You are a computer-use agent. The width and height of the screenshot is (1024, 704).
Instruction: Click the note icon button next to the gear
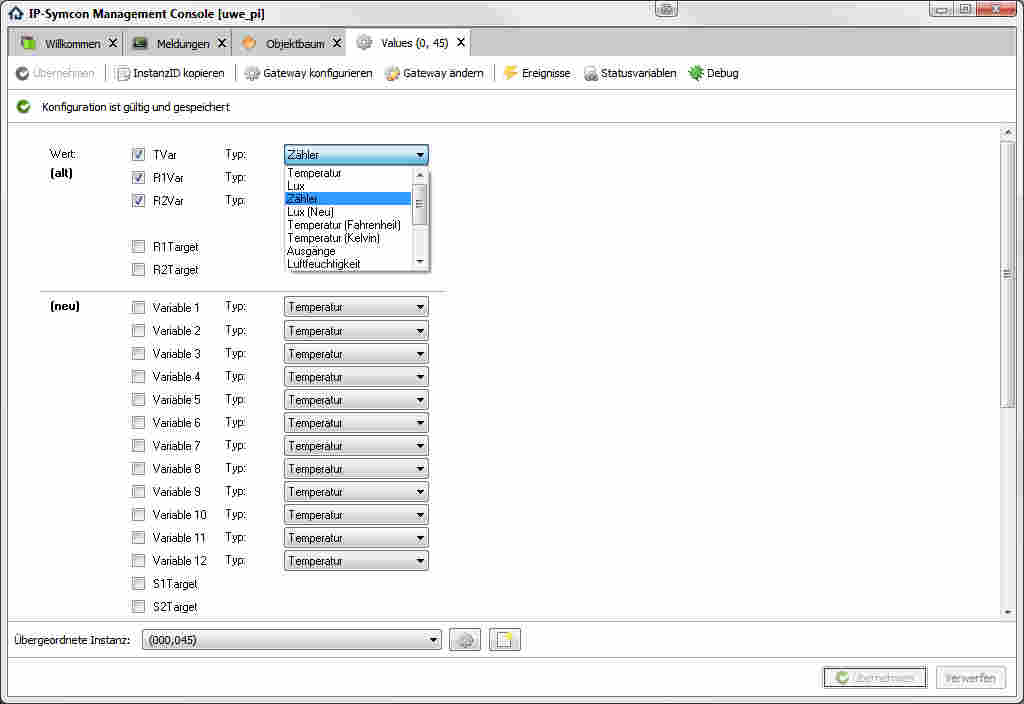(505, 640)
